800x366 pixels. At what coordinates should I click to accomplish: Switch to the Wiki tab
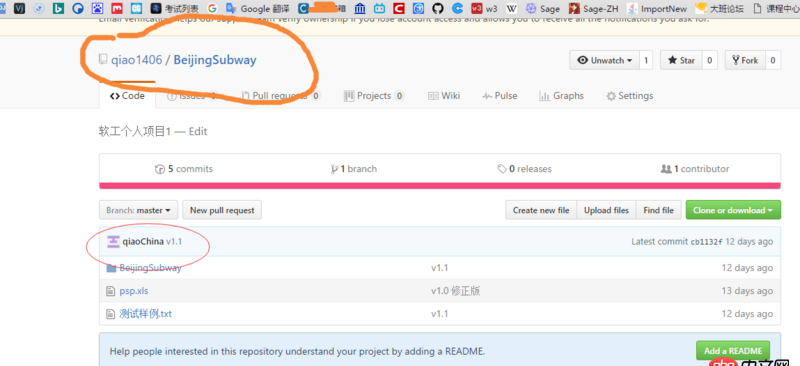click(444, 96)
